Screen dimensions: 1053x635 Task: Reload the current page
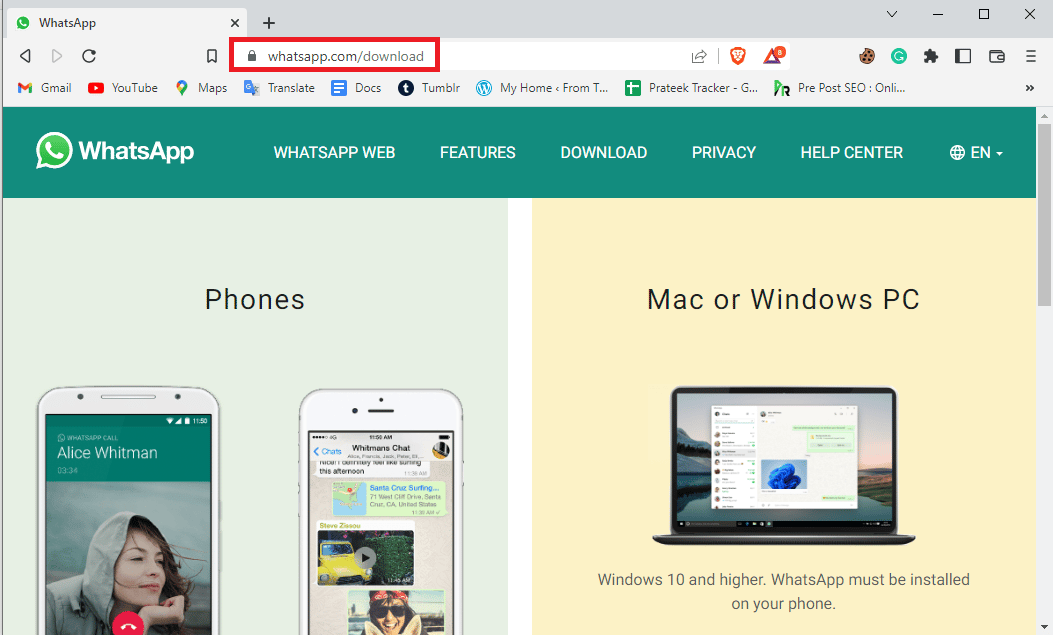pos(88,56)
